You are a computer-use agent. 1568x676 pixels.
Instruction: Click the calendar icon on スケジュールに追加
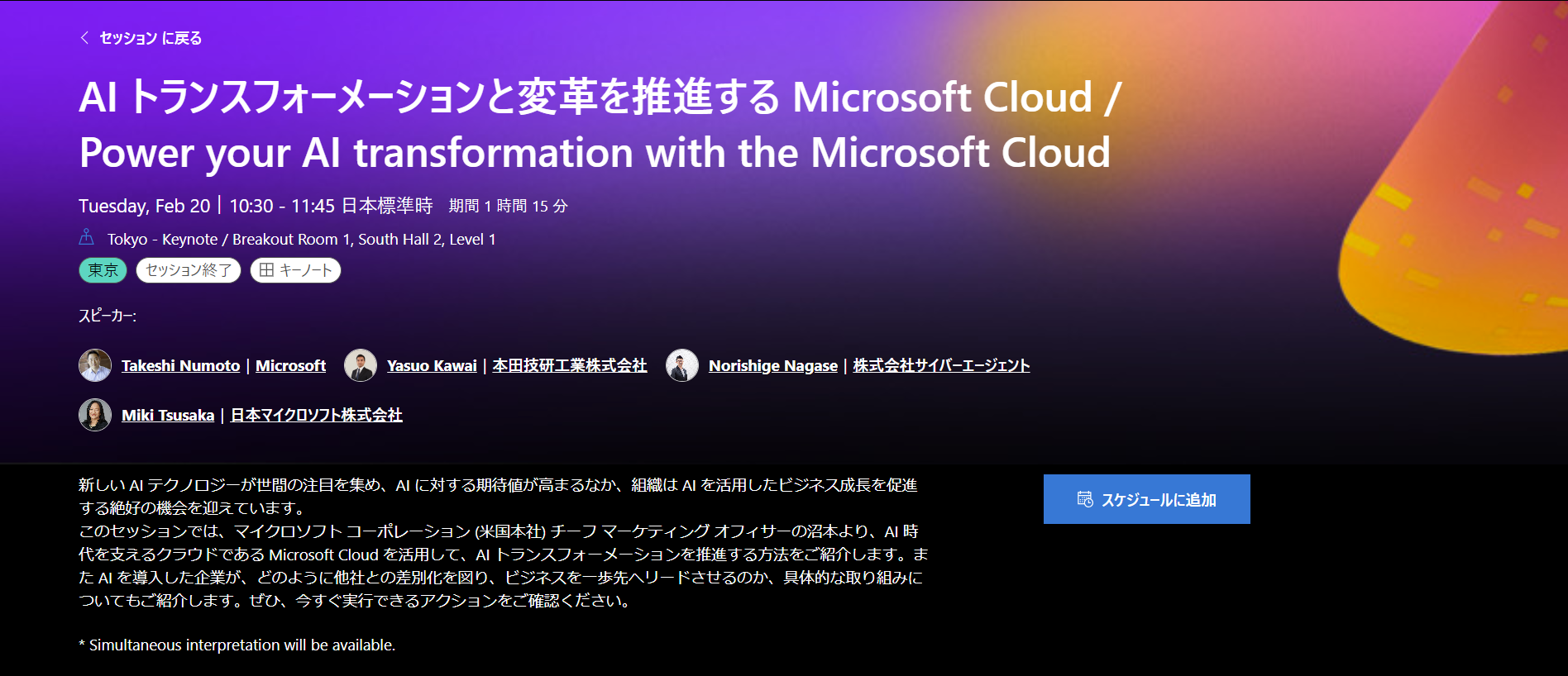[1085, 498]
